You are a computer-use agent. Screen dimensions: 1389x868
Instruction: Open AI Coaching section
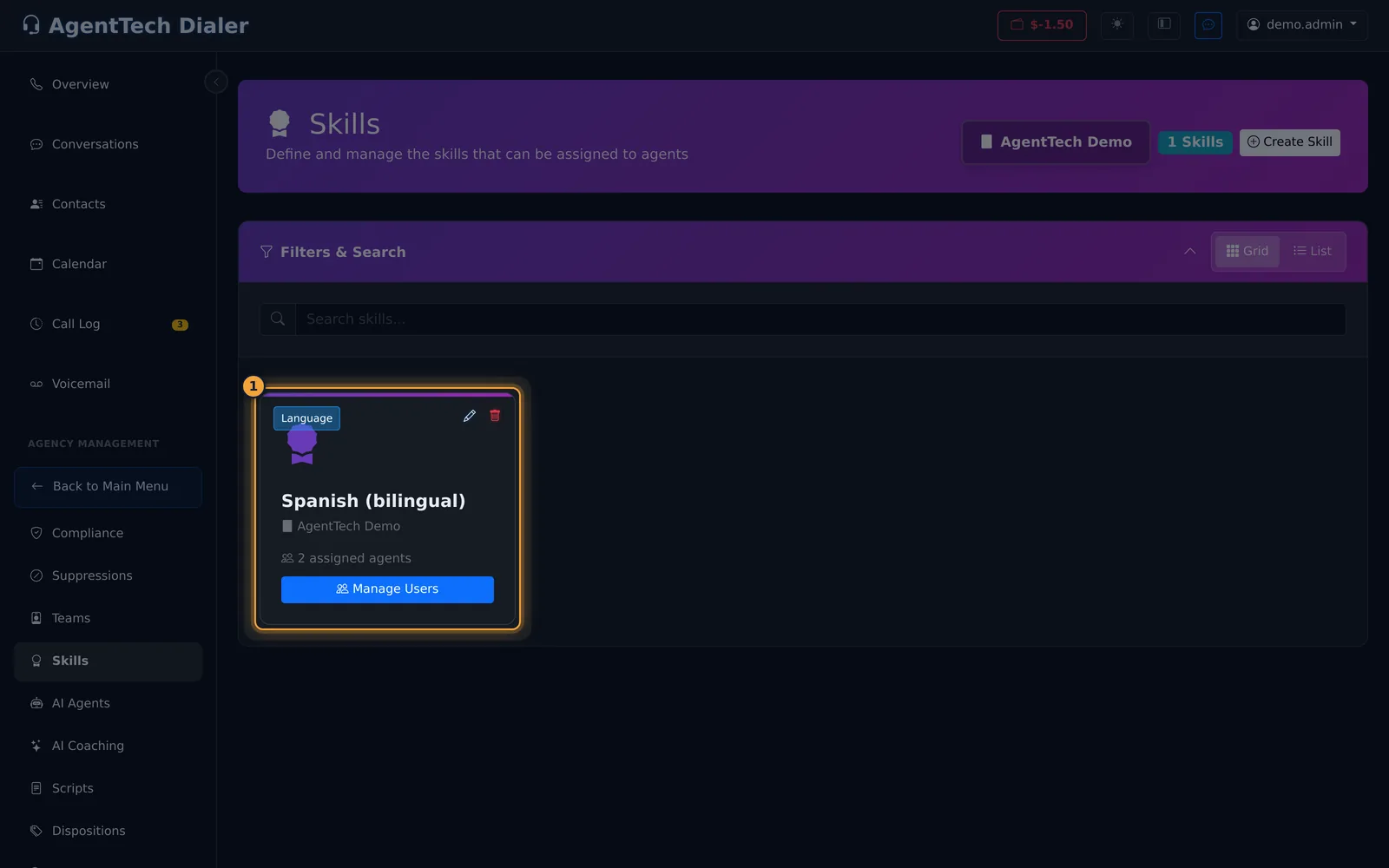pyautogui.click(x=109, y=746)
